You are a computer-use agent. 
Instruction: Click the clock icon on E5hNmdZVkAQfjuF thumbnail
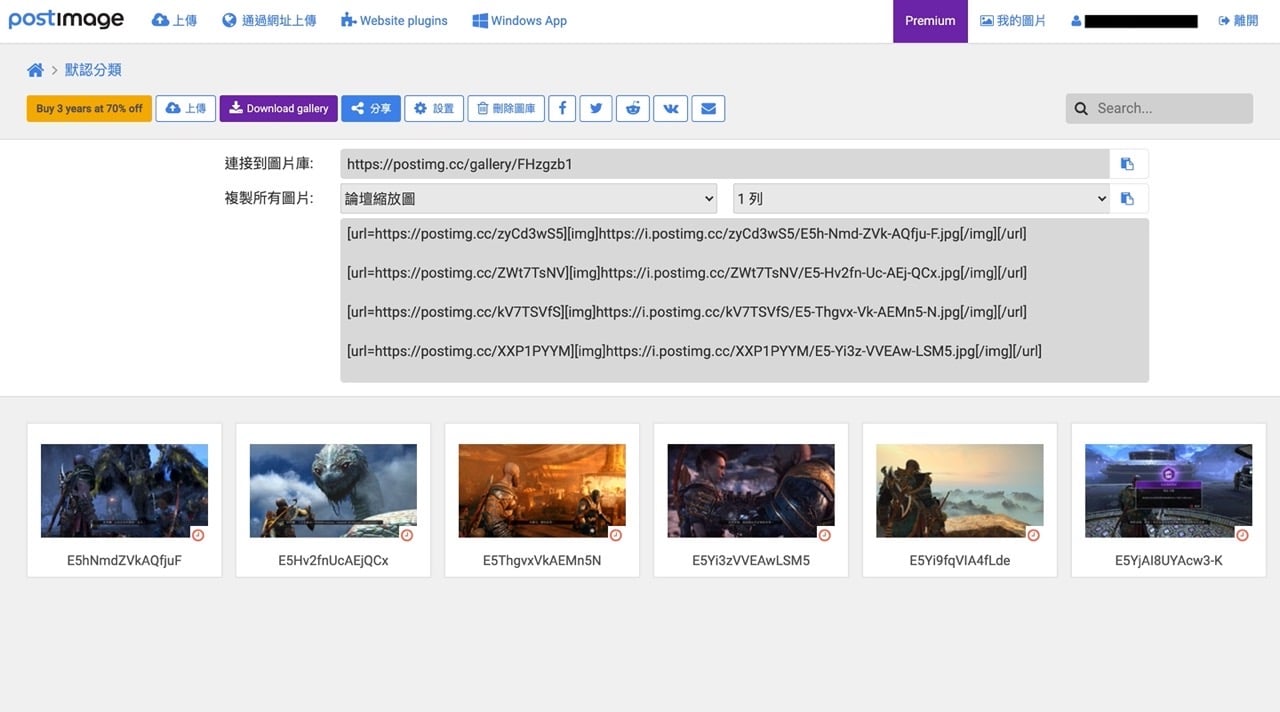pyautogui.click(x=198, y=535)
